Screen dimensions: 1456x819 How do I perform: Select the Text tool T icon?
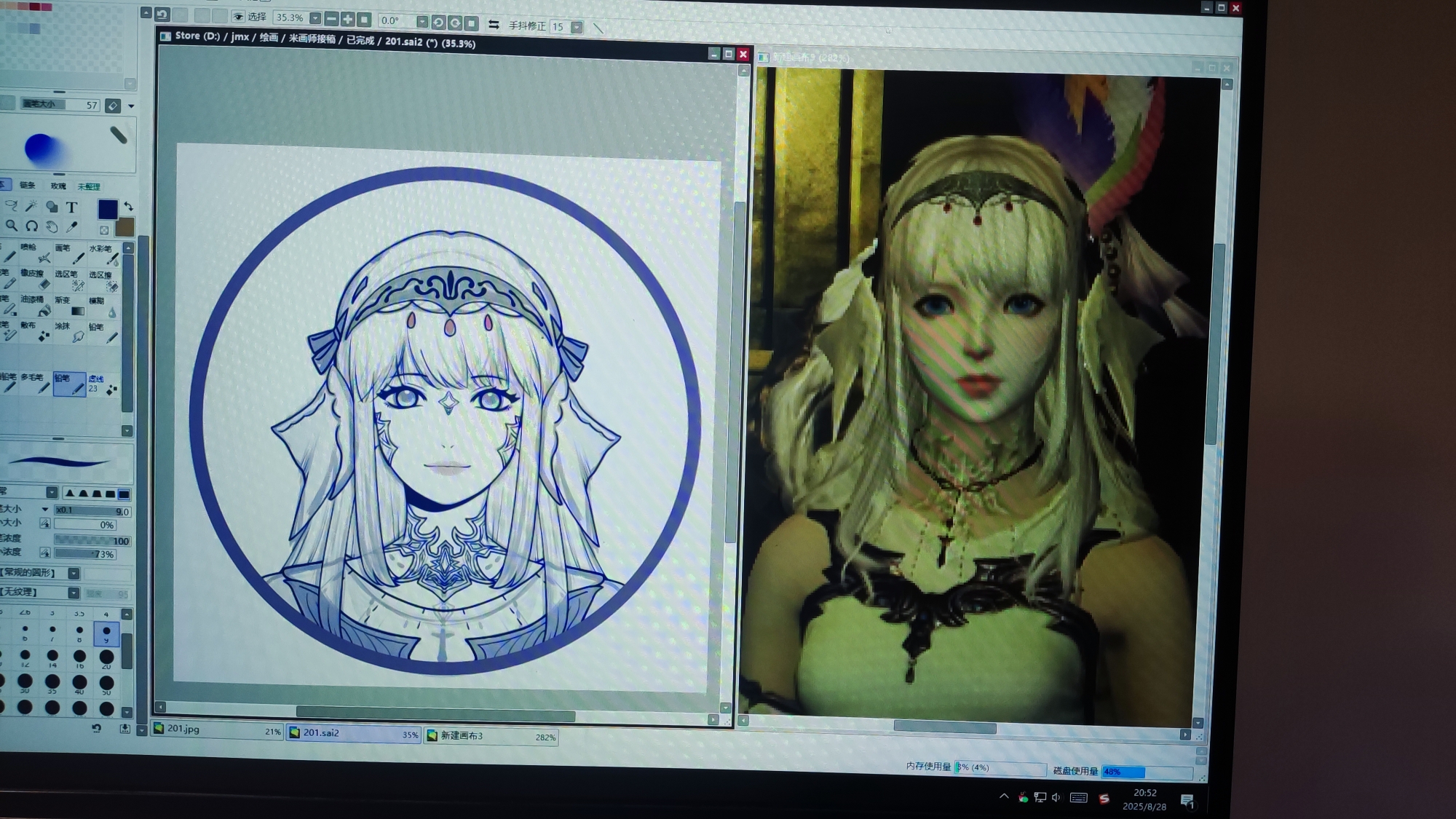71,207
